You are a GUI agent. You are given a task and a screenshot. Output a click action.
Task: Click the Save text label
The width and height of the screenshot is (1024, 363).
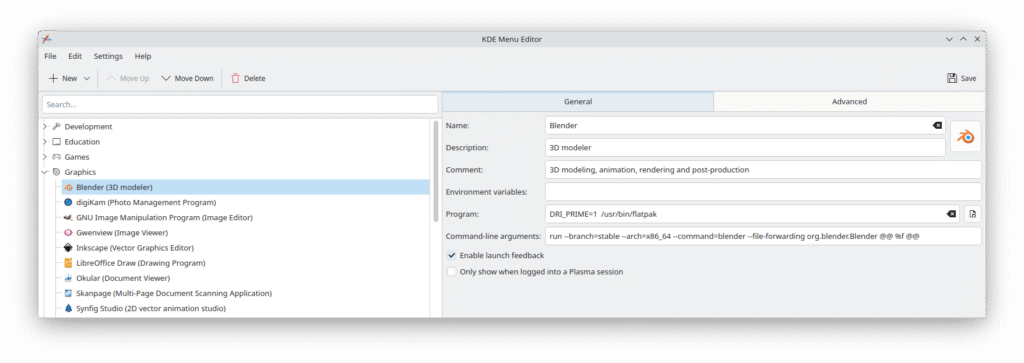(968, 78)
